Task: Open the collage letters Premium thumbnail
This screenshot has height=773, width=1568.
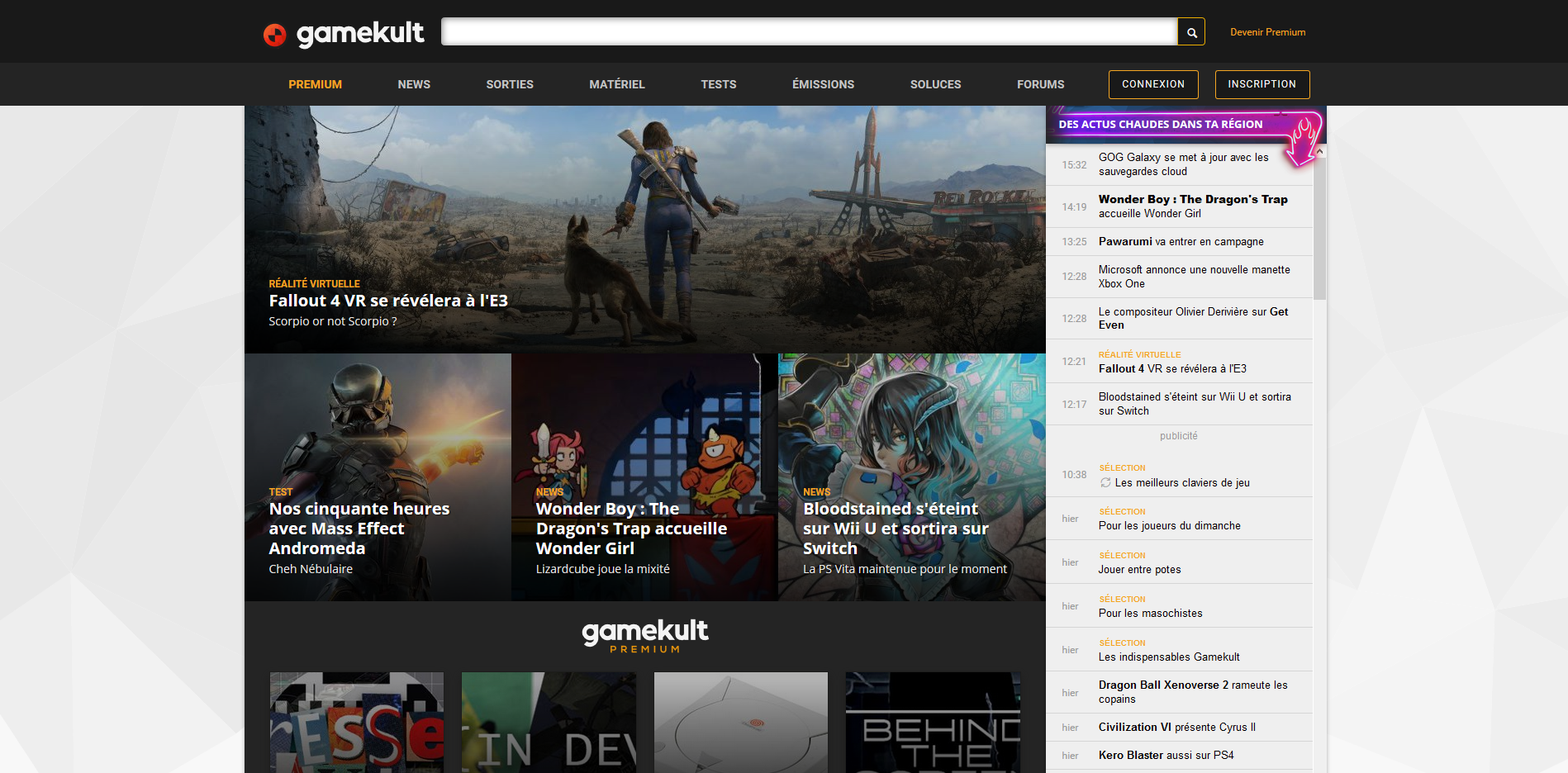Action: (356, 723)
